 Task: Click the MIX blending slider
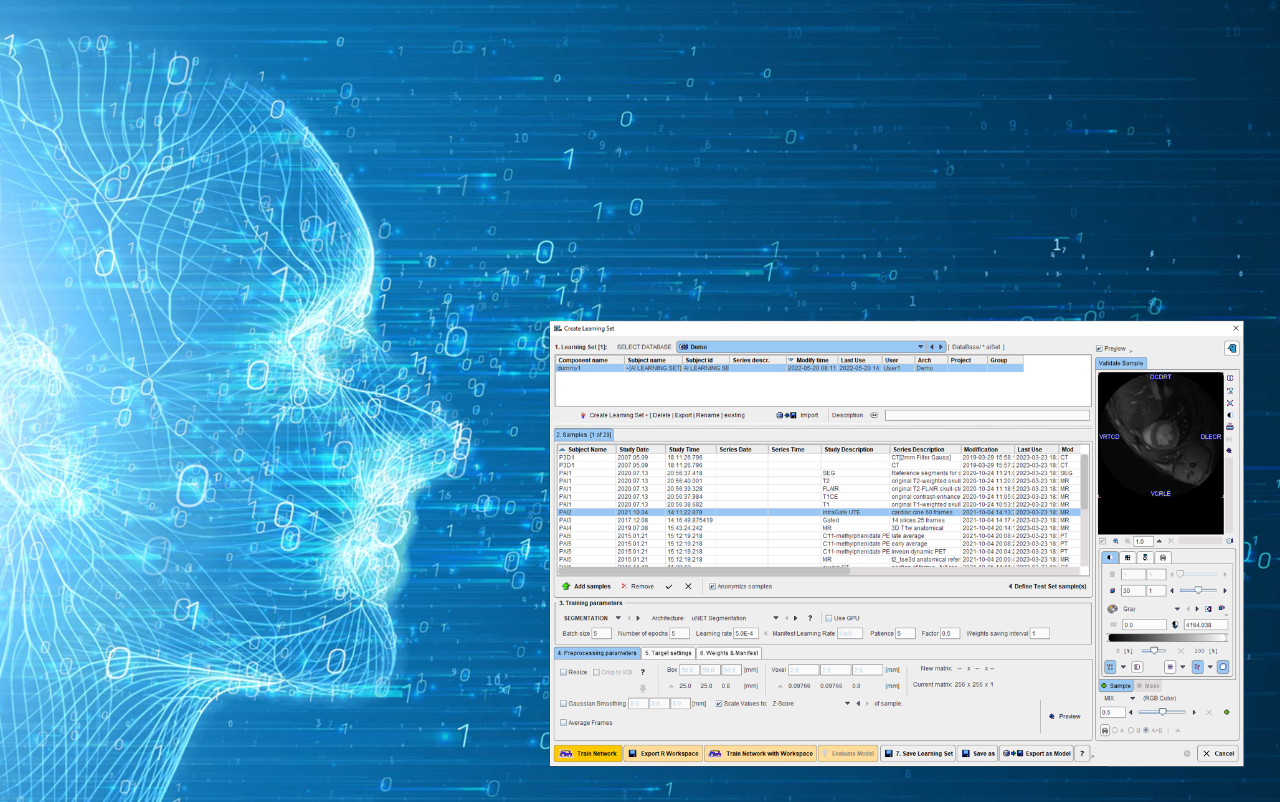pyautogui.click(x=1161, y=712)
